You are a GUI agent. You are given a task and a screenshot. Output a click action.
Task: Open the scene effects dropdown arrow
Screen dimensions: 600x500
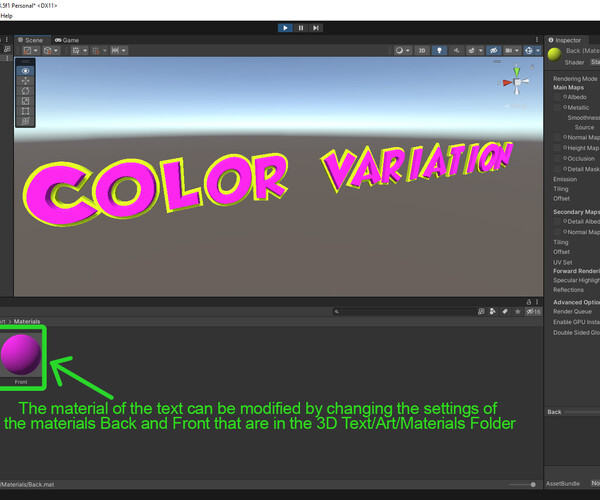coord(481,50)
